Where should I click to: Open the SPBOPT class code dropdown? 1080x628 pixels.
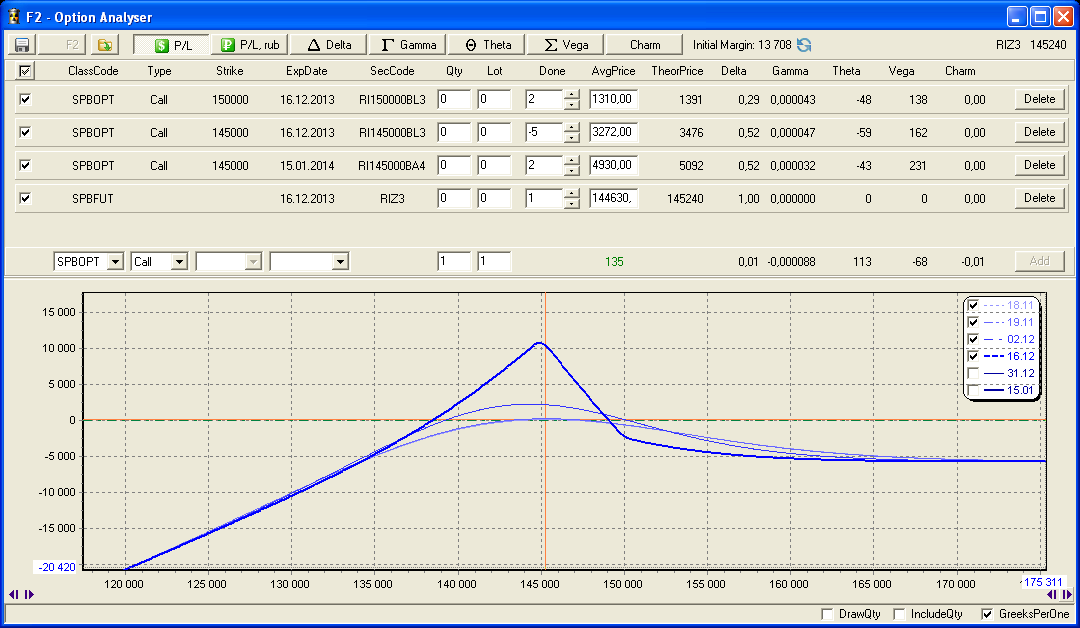(115, 261)
